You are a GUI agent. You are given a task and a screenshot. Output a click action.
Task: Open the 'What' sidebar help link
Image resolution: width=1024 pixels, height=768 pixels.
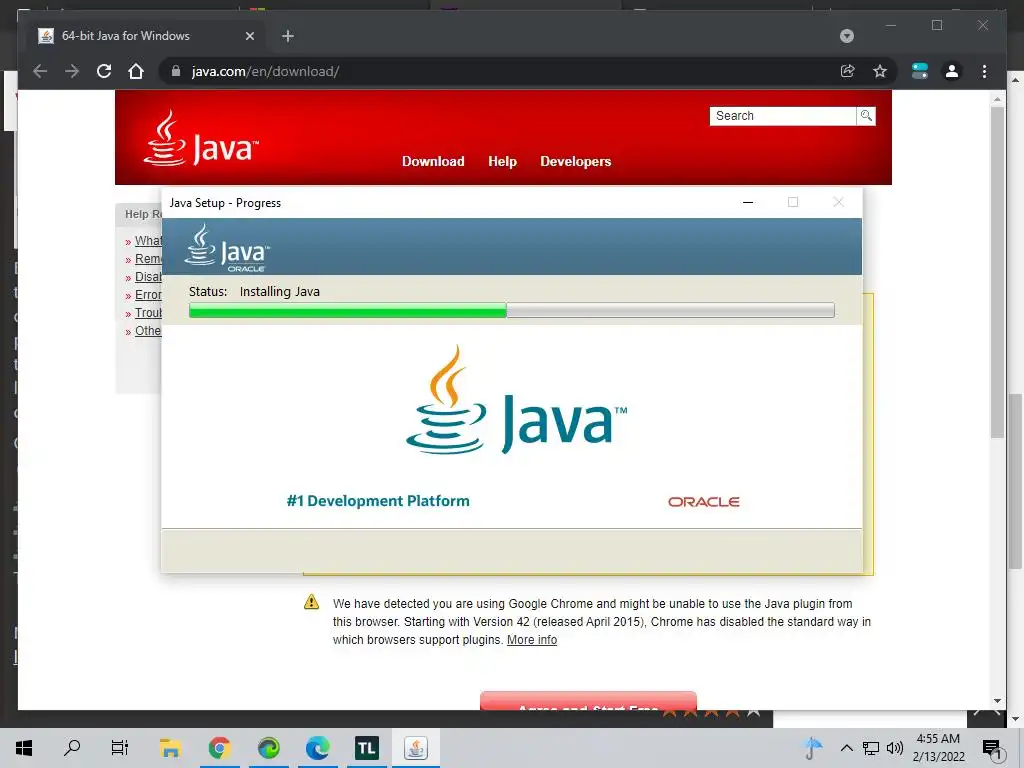[x=148, y=241]
